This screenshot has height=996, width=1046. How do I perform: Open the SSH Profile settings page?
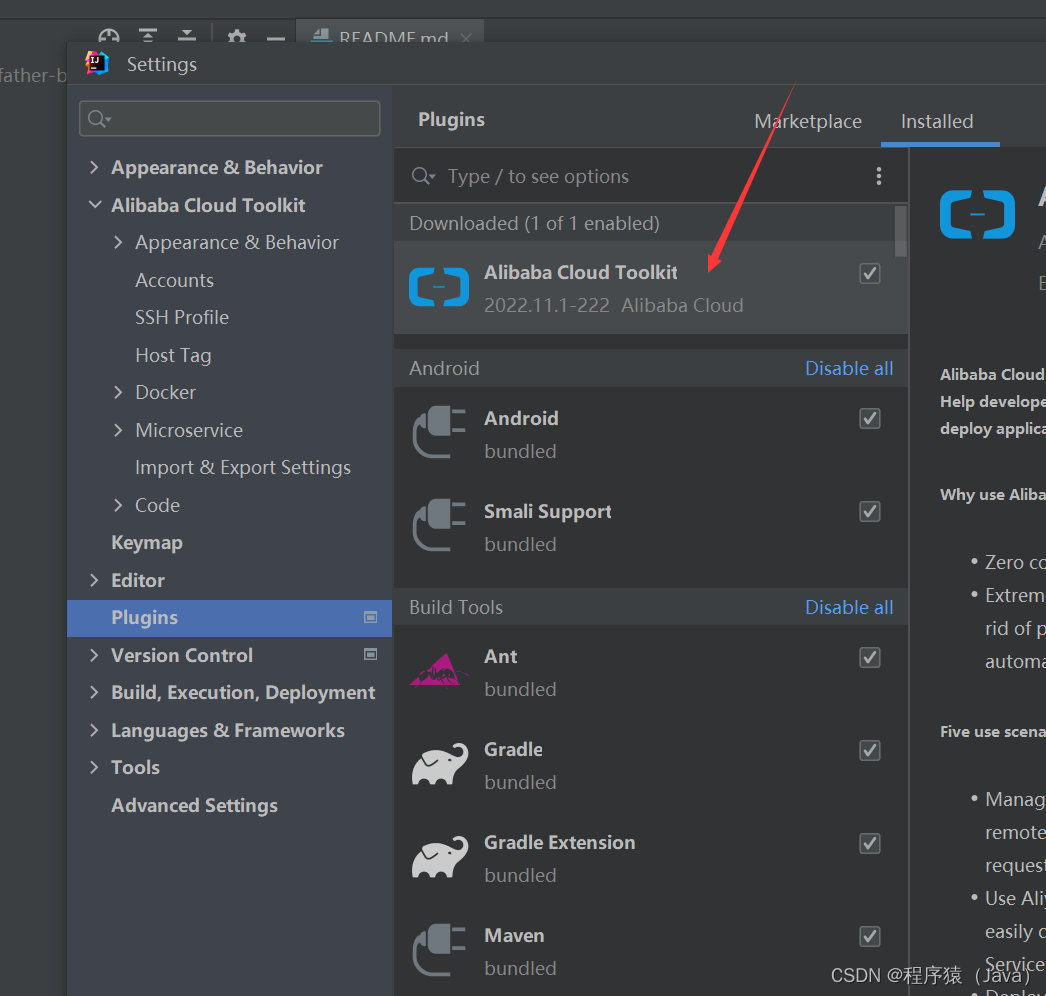pyautogui.click(x=182, y=318)
